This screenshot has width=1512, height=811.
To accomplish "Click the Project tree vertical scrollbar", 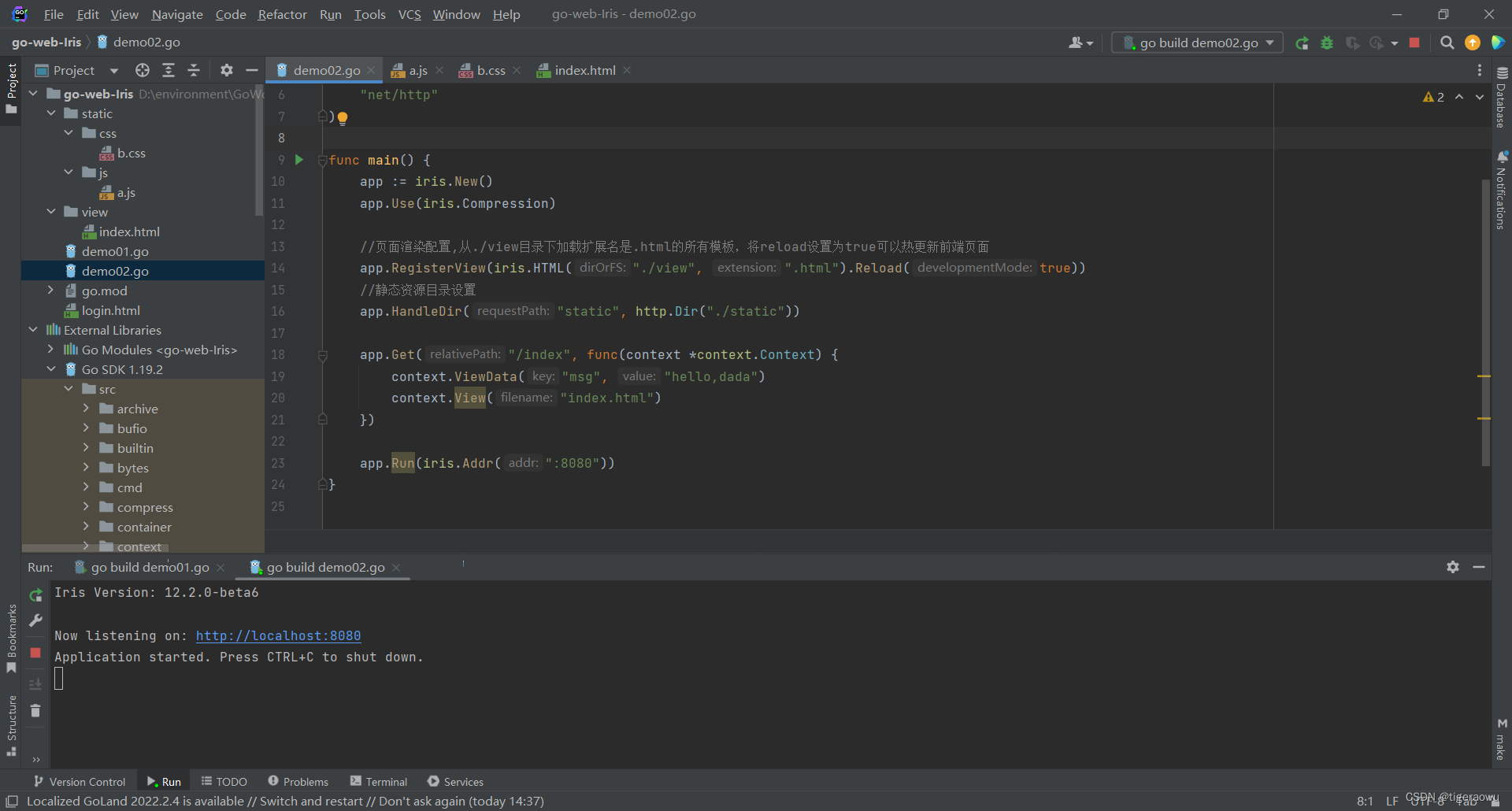I will tap(260, 150).
